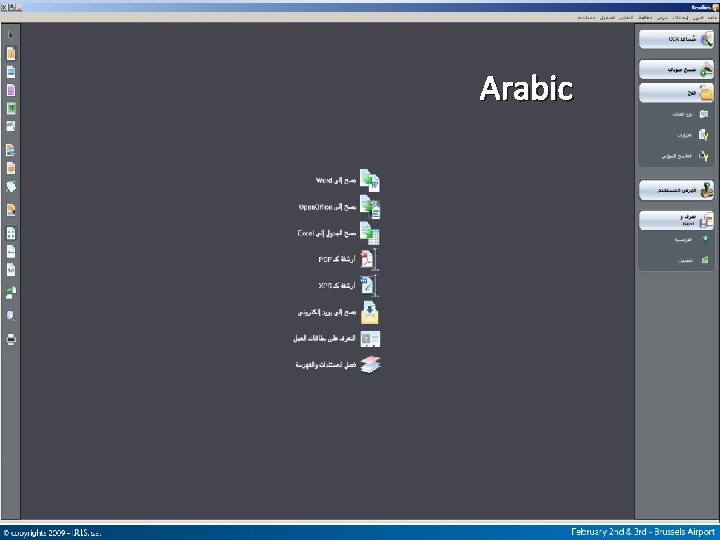
Task: Click the scan table to Excel icon
Action: 370,233
